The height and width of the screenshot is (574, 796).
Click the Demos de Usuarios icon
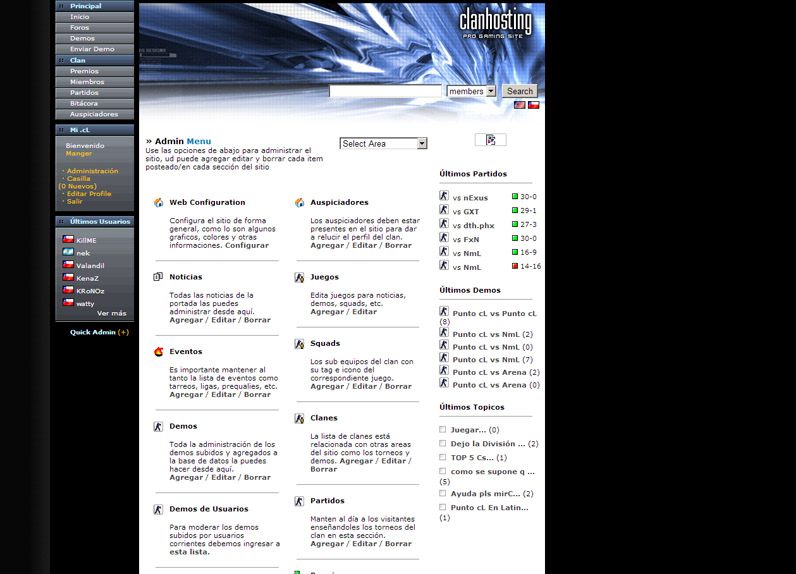click(x=158, y=509)
